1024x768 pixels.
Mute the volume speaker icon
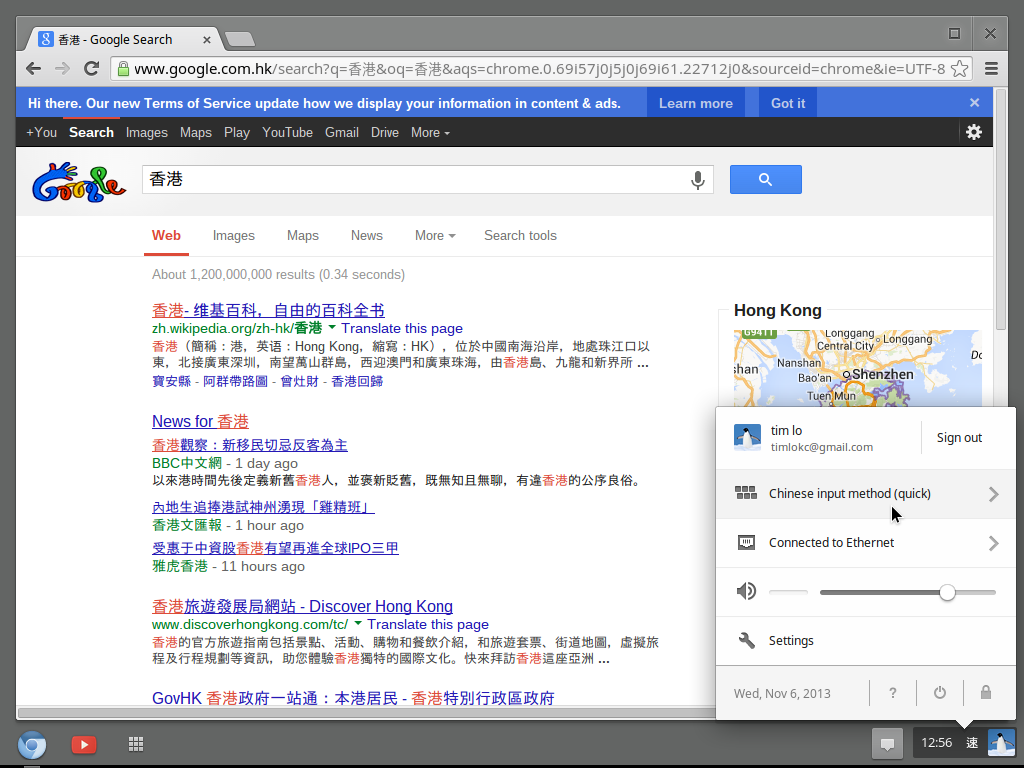coord(746,592)
